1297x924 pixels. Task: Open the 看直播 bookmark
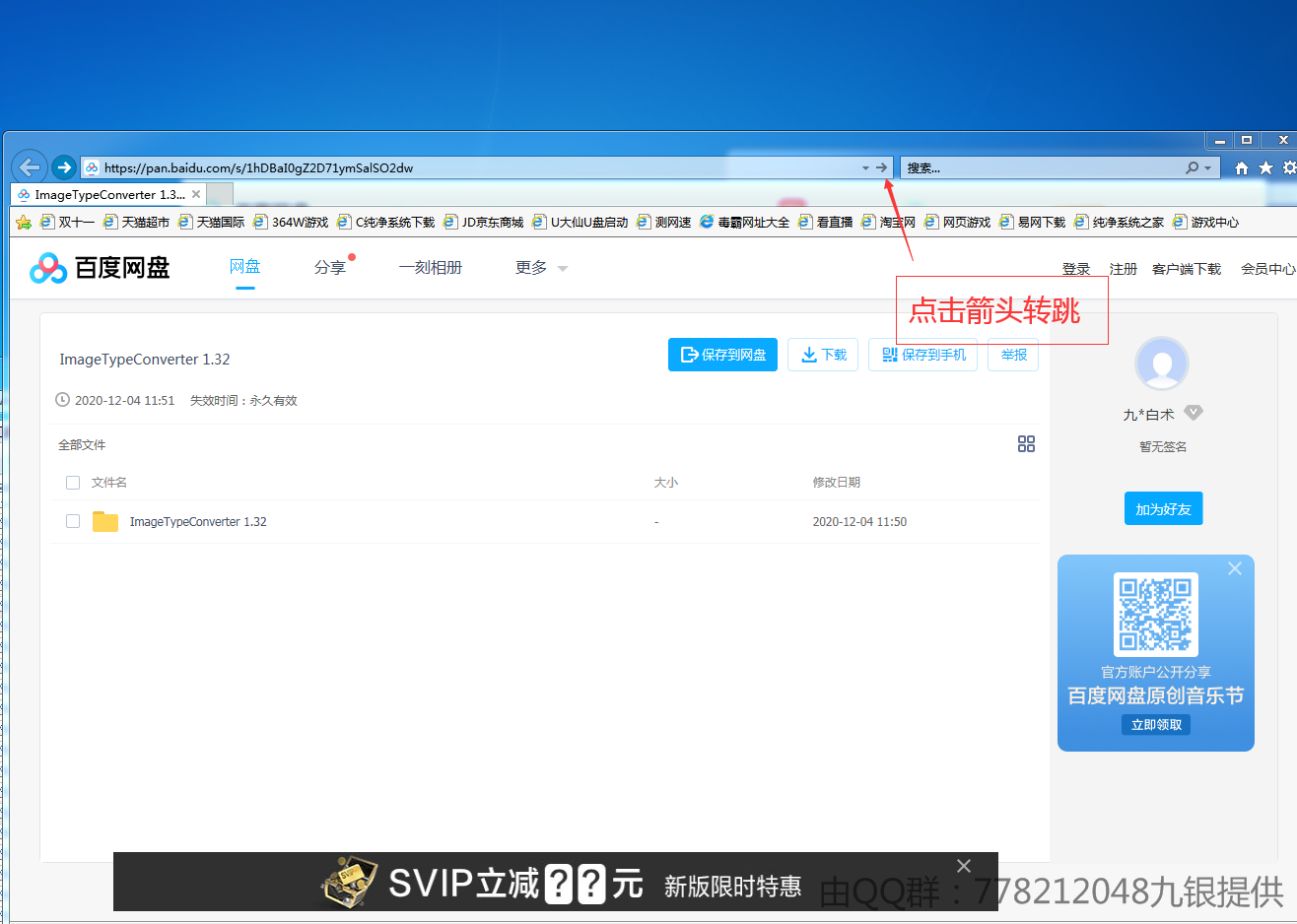(x=825, y=222)
